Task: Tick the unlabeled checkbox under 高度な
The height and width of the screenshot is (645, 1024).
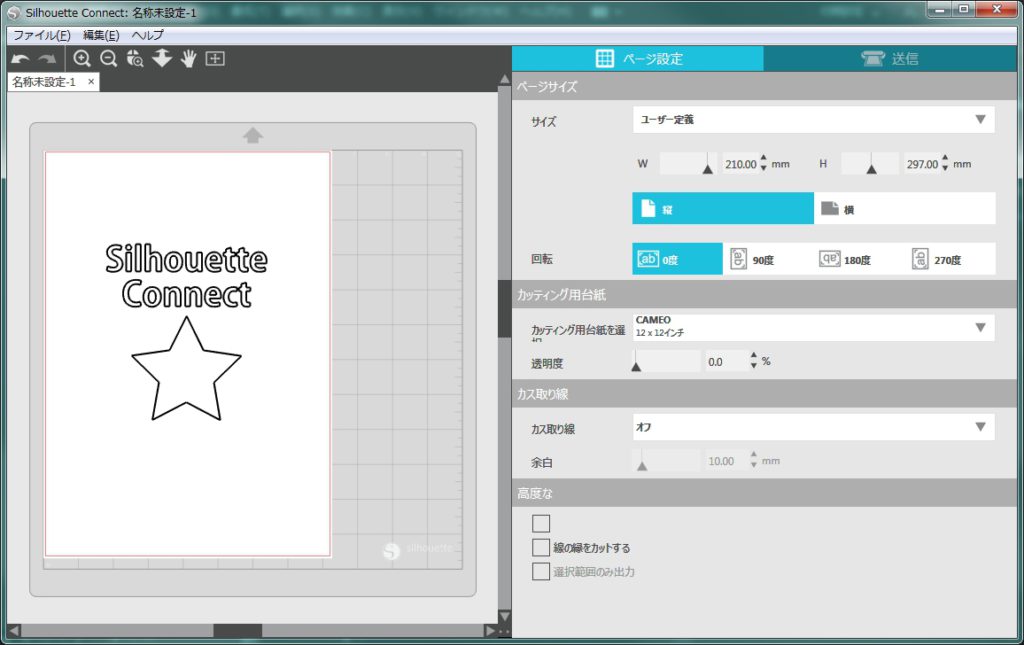Action: (541, 524)
